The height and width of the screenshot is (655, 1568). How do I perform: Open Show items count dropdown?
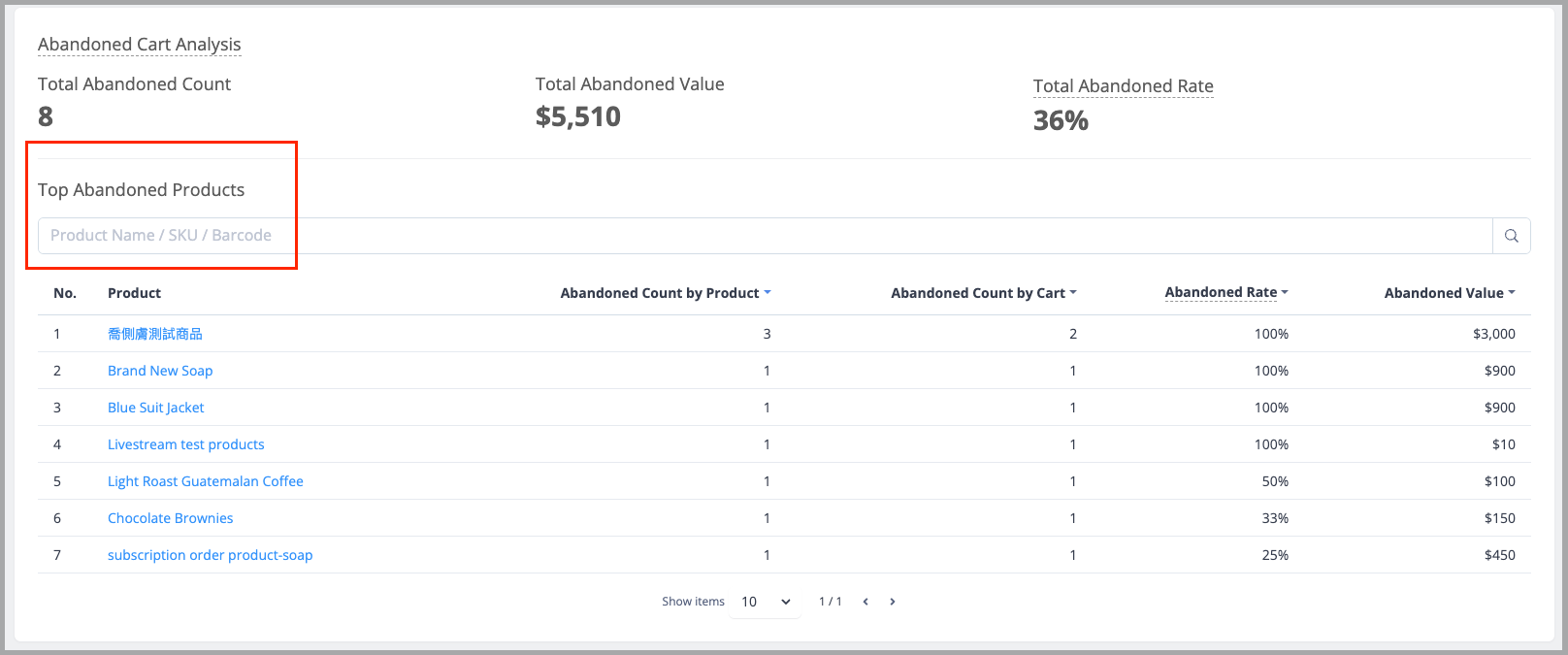pos(766,602)
